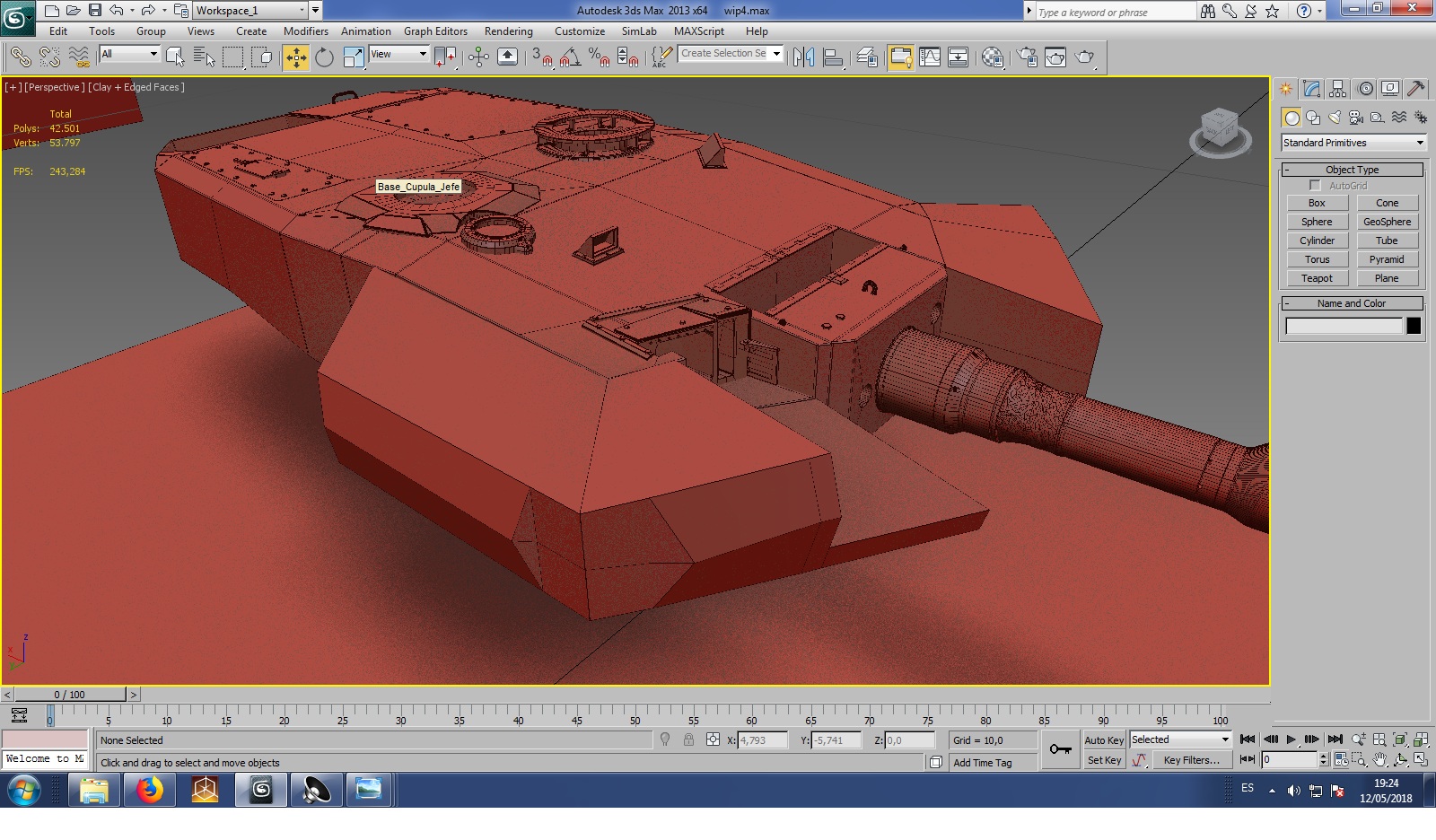Toggle Percent Snap
The width and height of the screenshot is (1436, 840).
click(x=599, y=57)
